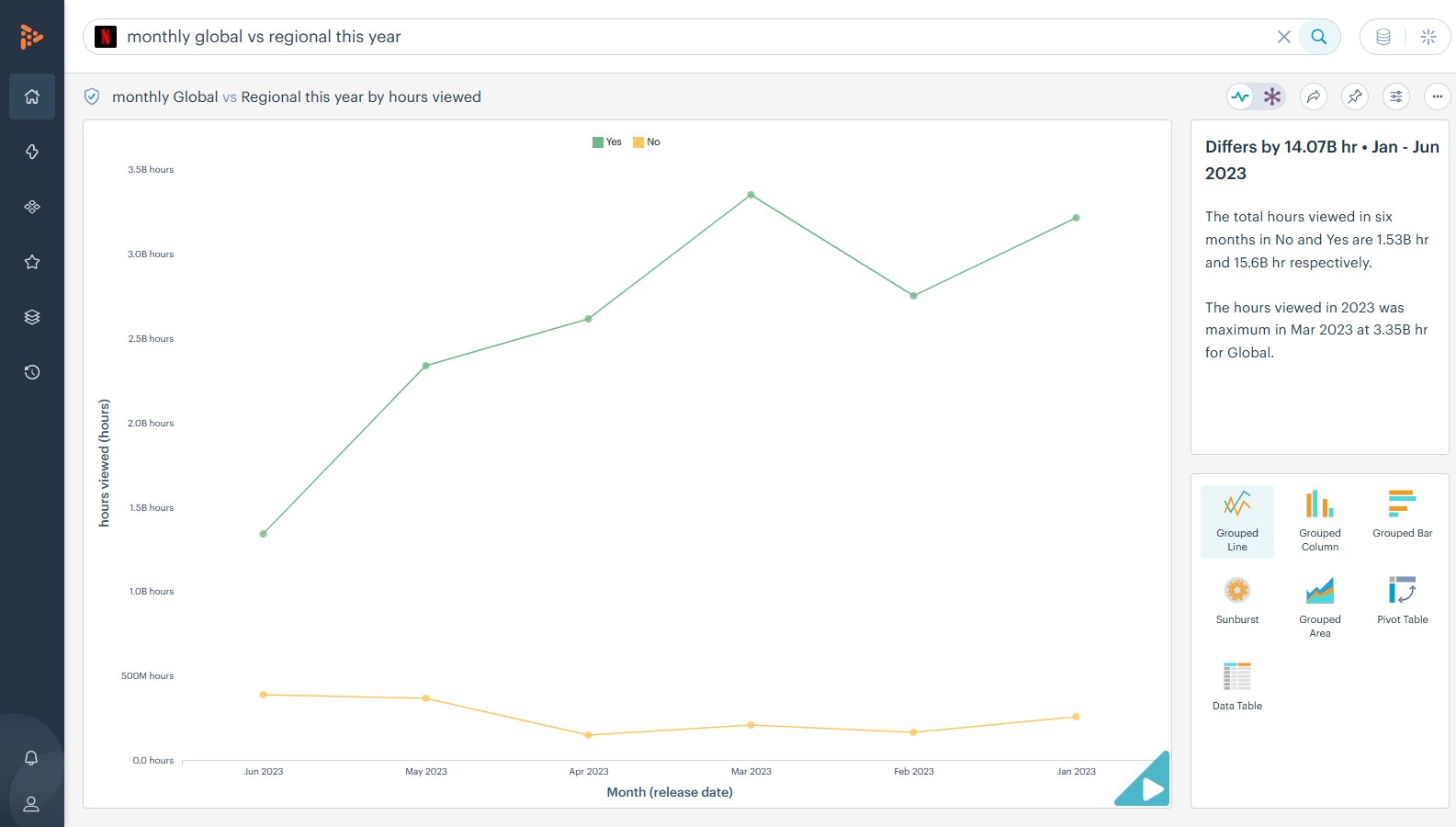Switch to the Grouped Area chart
1456x827 pixels.
(1320, 607)
